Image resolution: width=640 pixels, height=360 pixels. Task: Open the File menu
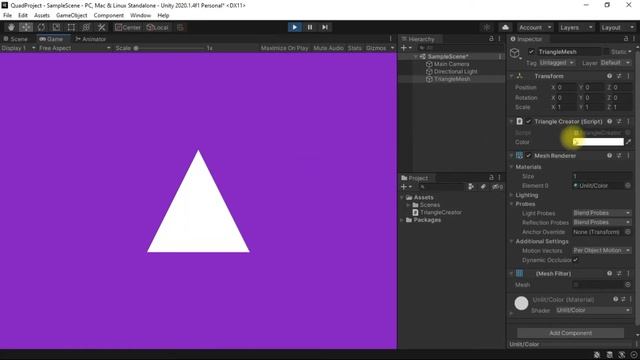click(x=7, y=15)
